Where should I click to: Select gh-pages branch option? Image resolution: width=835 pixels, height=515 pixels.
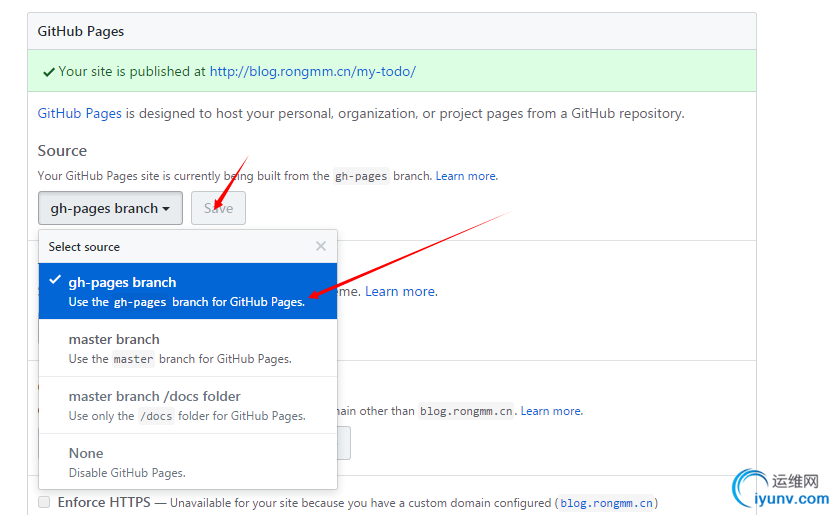pos(188,291)
